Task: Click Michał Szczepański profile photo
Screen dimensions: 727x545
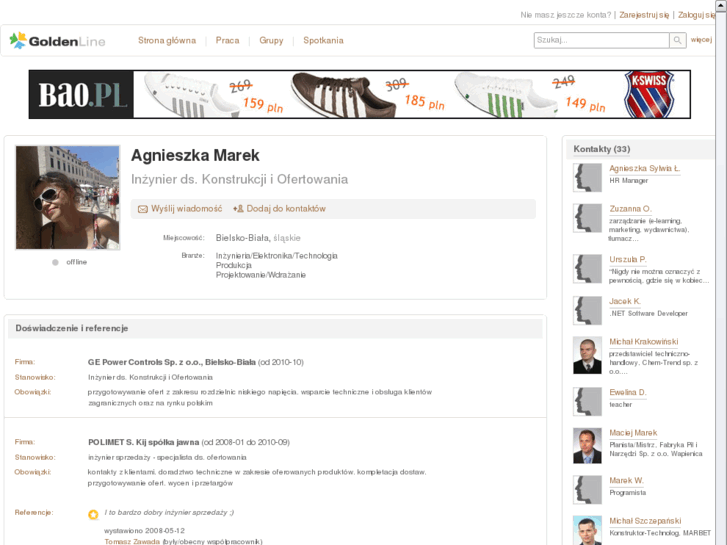Action: (587, 530)
